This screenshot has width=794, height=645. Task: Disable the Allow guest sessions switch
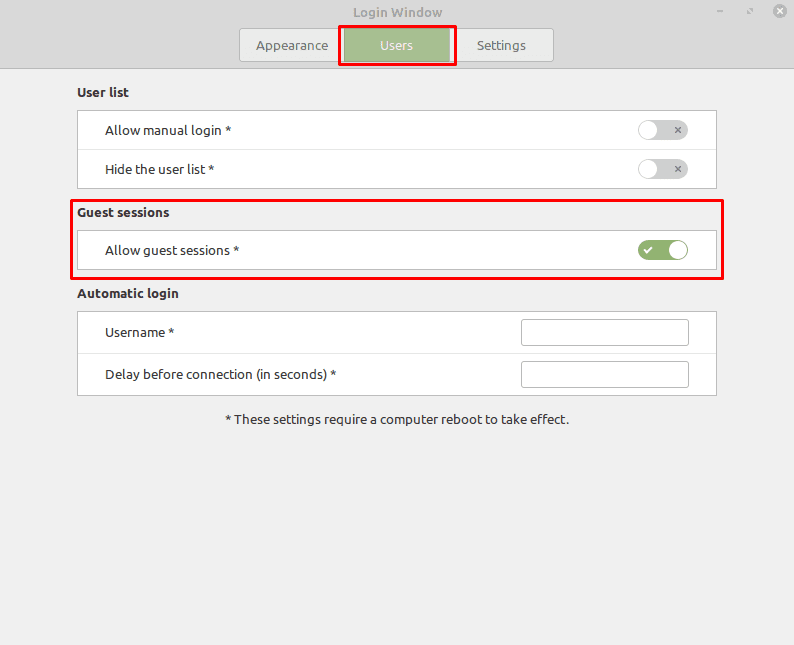[x=662, y=250]
